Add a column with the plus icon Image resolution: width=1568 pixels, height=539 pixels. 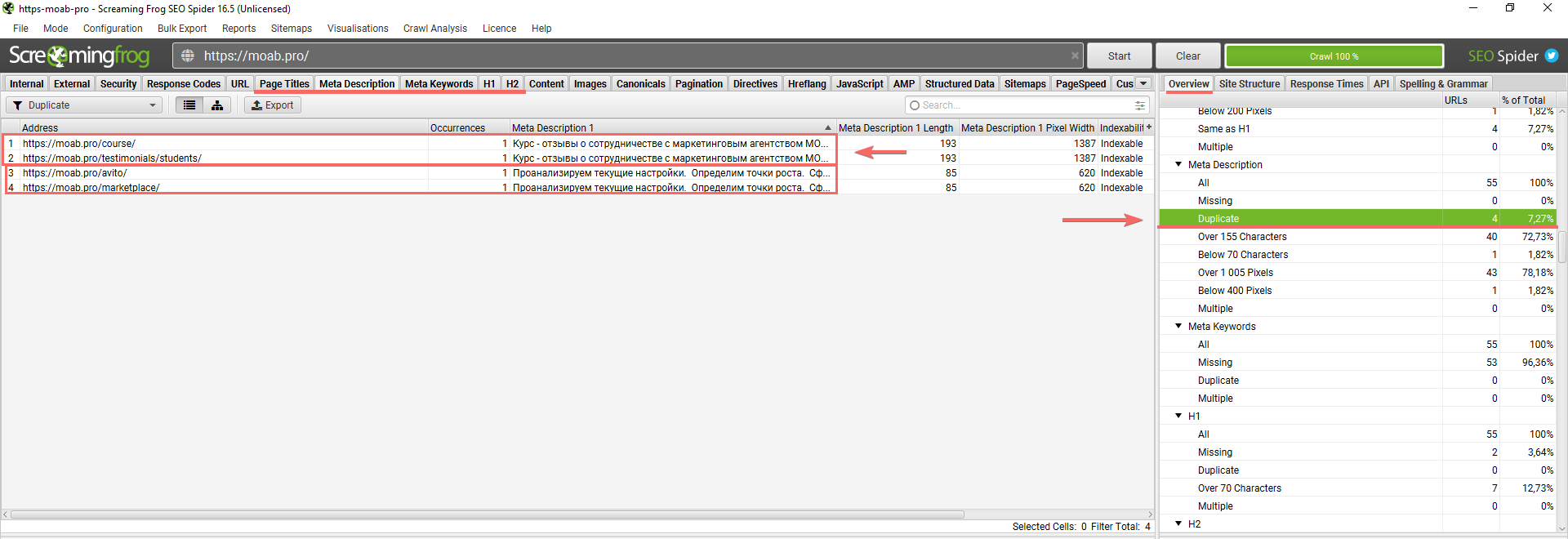coord(1148,127)
